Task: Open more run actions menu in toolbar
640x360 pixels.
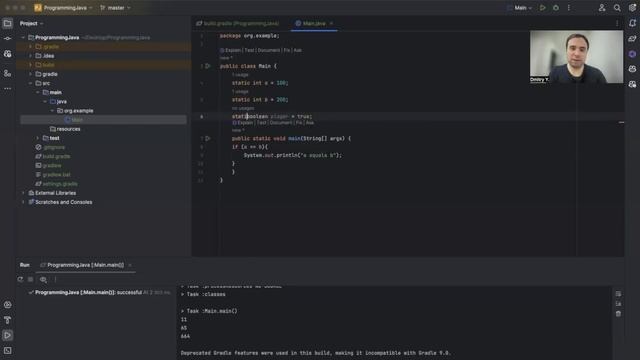Action: [x=569, y=8]
